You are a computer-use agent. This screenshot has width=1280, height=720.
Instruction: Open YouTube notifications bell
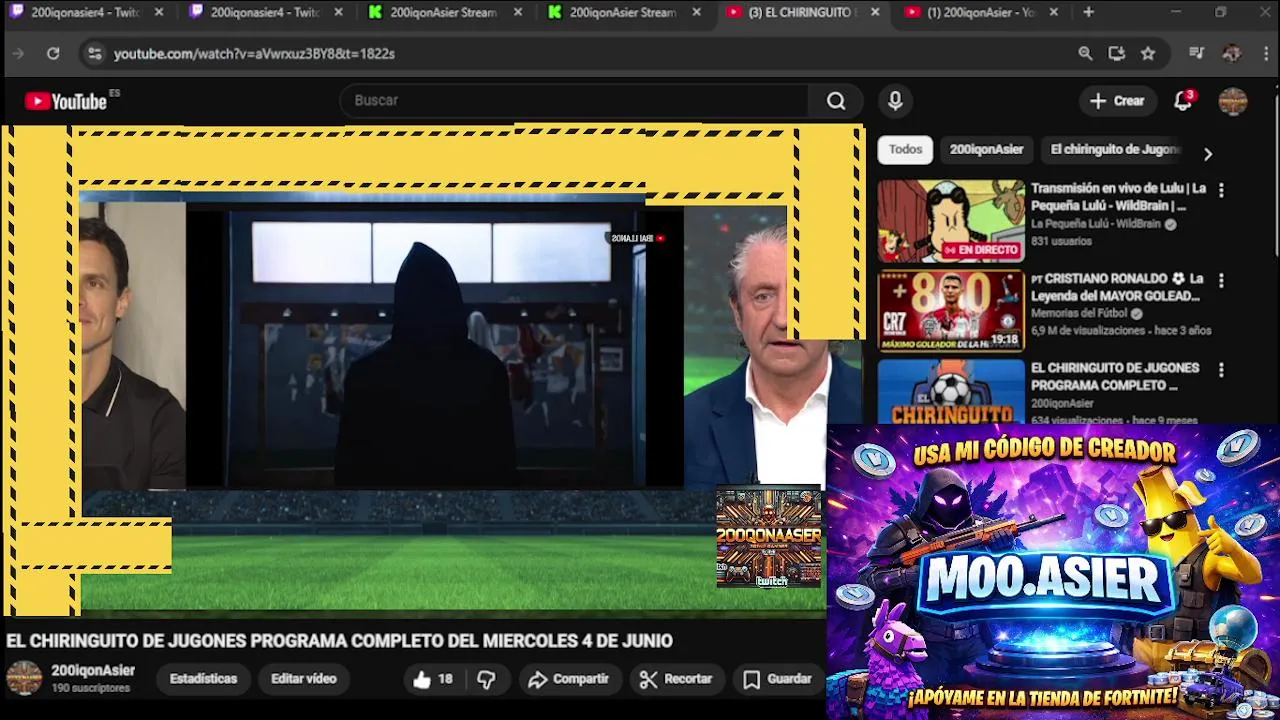click(x=1183, y=101)
